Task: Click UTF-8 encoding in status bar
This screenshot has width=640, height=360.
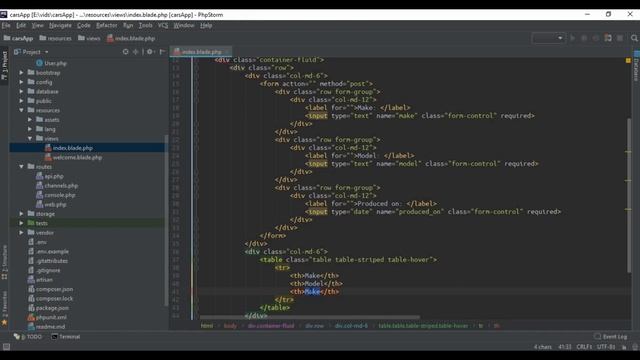Action: tap(606, 347)
